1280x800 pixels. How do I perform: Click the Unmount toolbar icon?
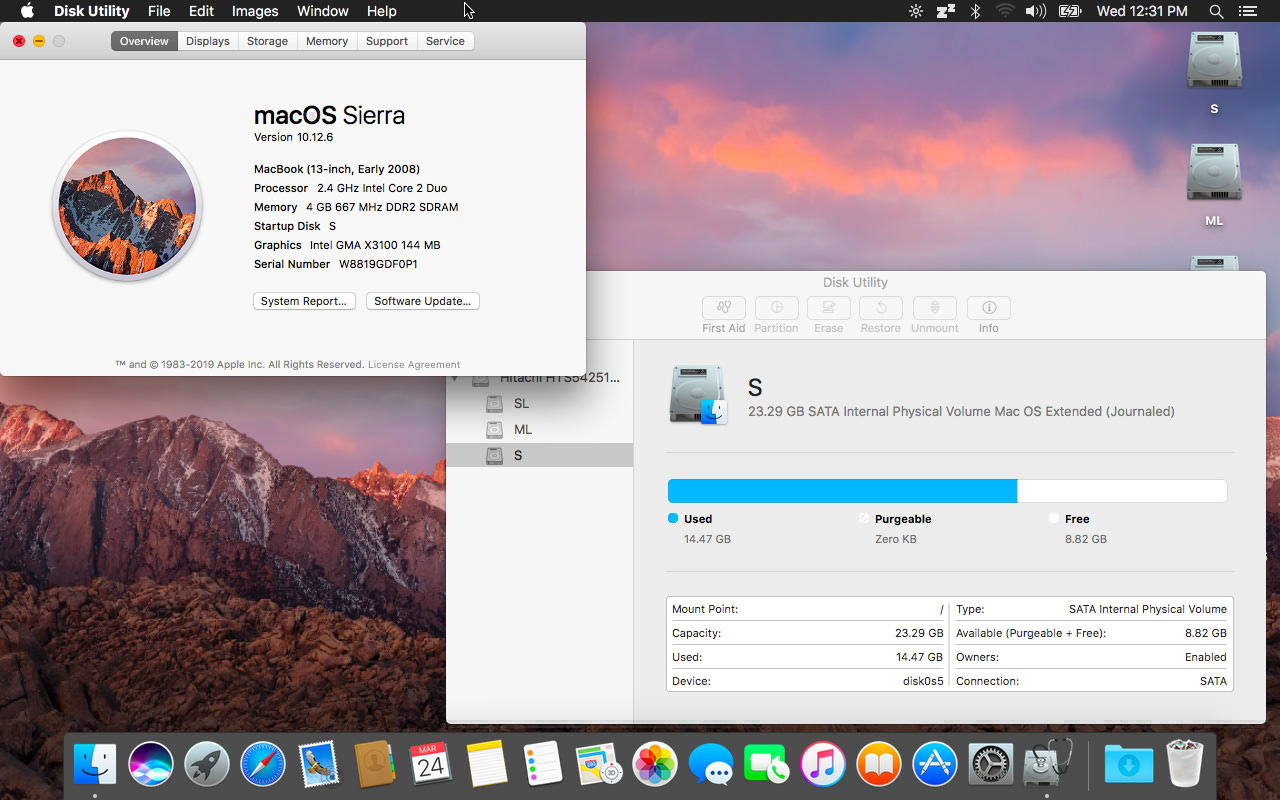[934, 308]
